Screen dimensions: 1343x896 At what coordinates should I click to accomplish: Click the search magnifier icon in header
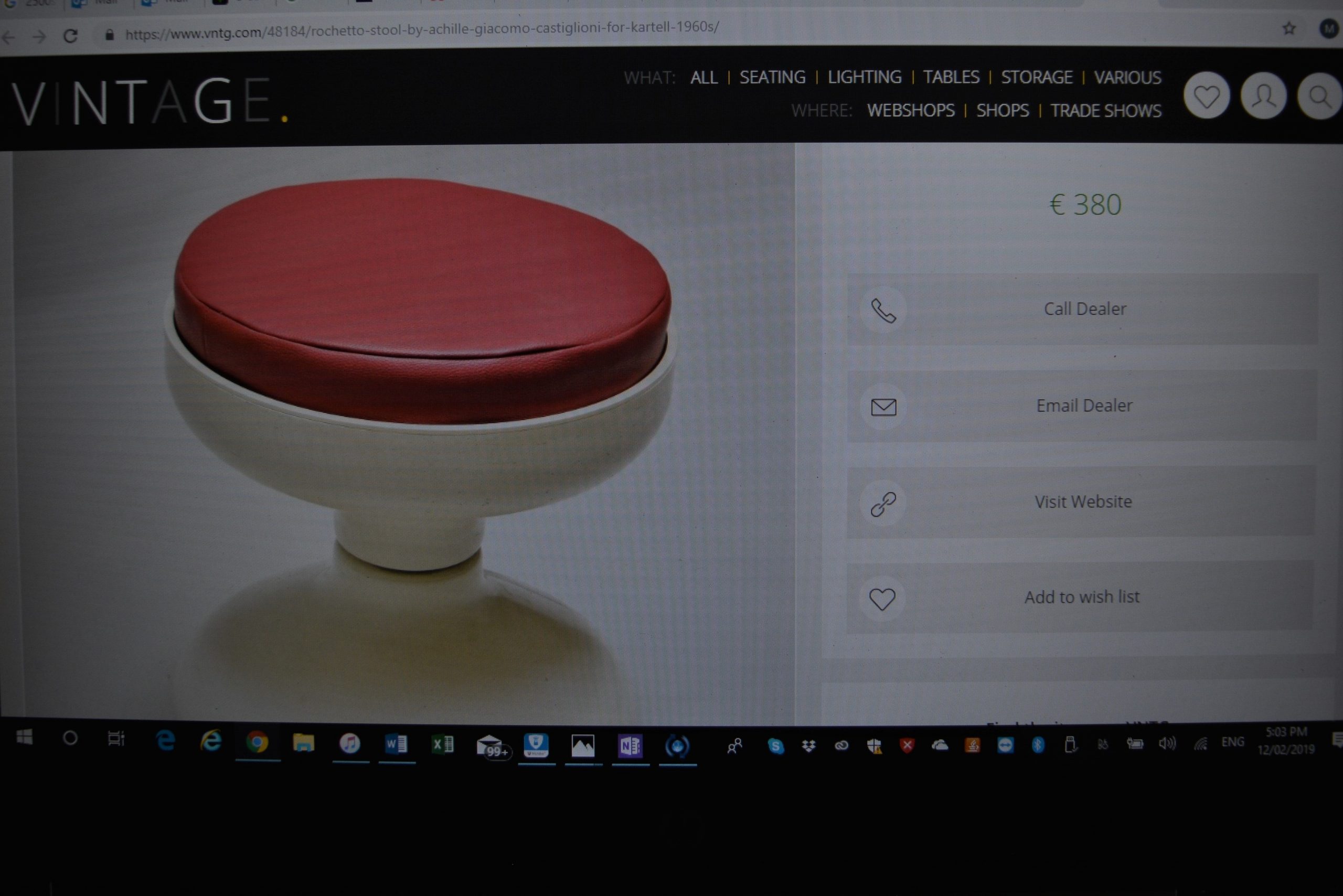tap(1319, 97)
